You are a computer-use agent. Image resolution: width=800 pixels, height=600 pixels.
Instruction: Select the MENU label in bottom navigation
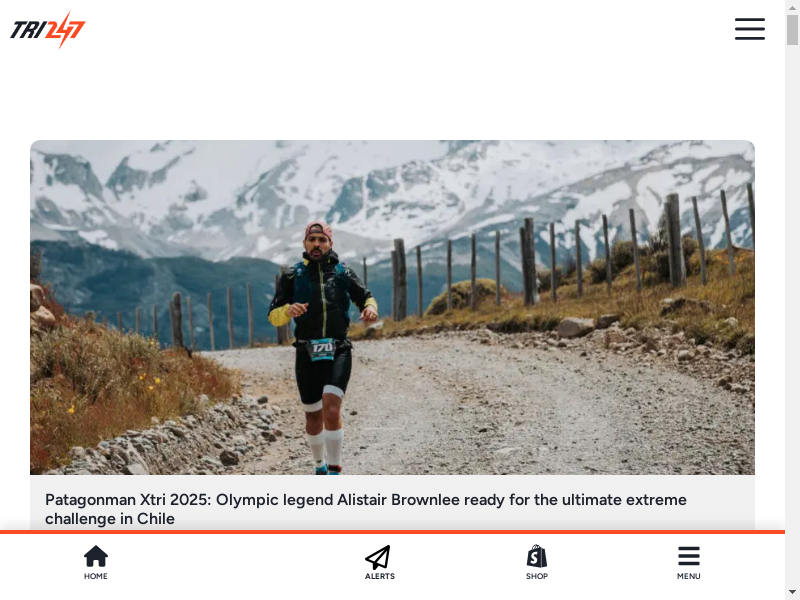pyautogui.click(x=689, y=576)
